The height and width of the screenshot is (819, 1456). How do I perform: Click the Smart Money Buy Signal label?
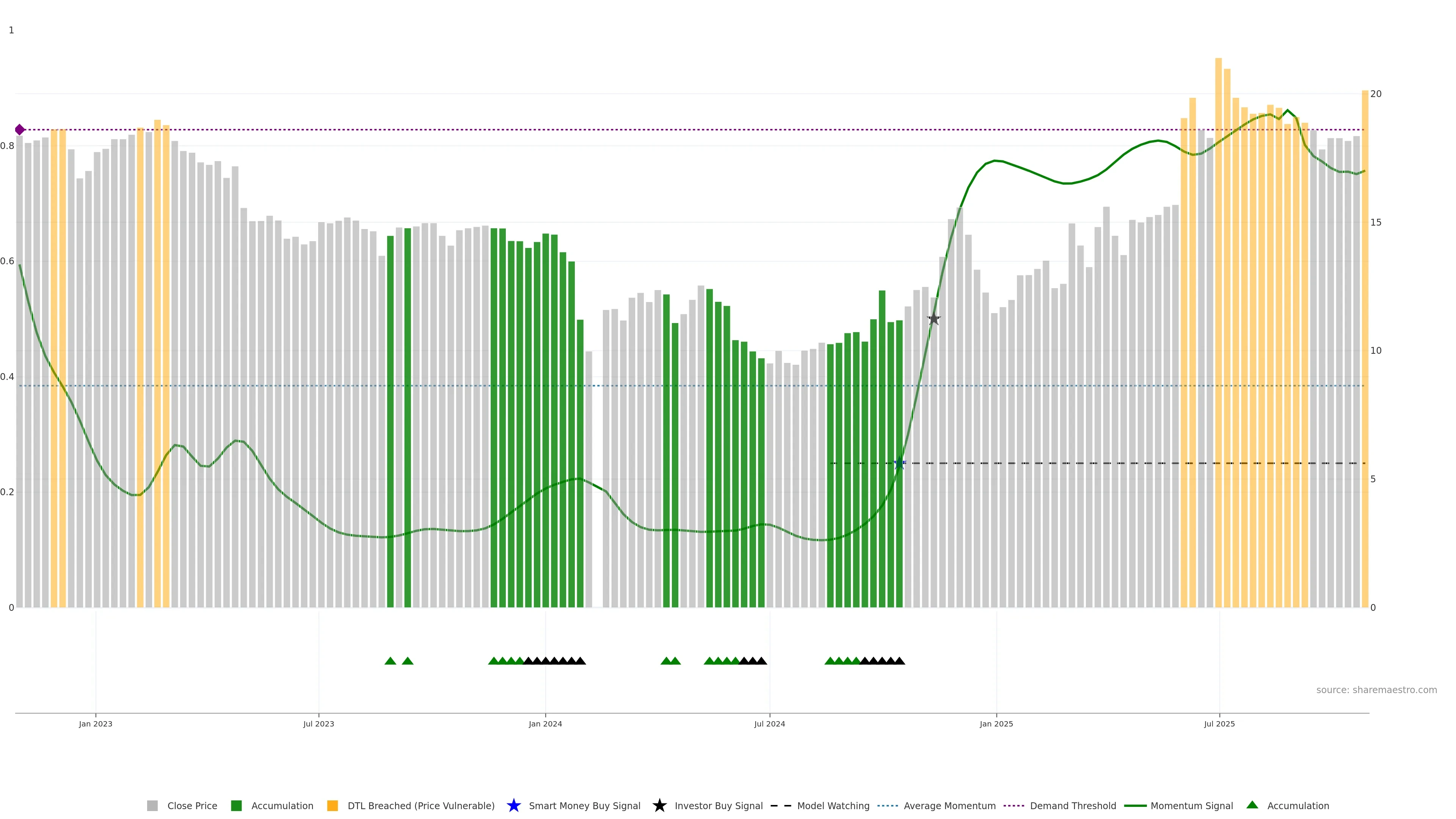click(584, 805)
